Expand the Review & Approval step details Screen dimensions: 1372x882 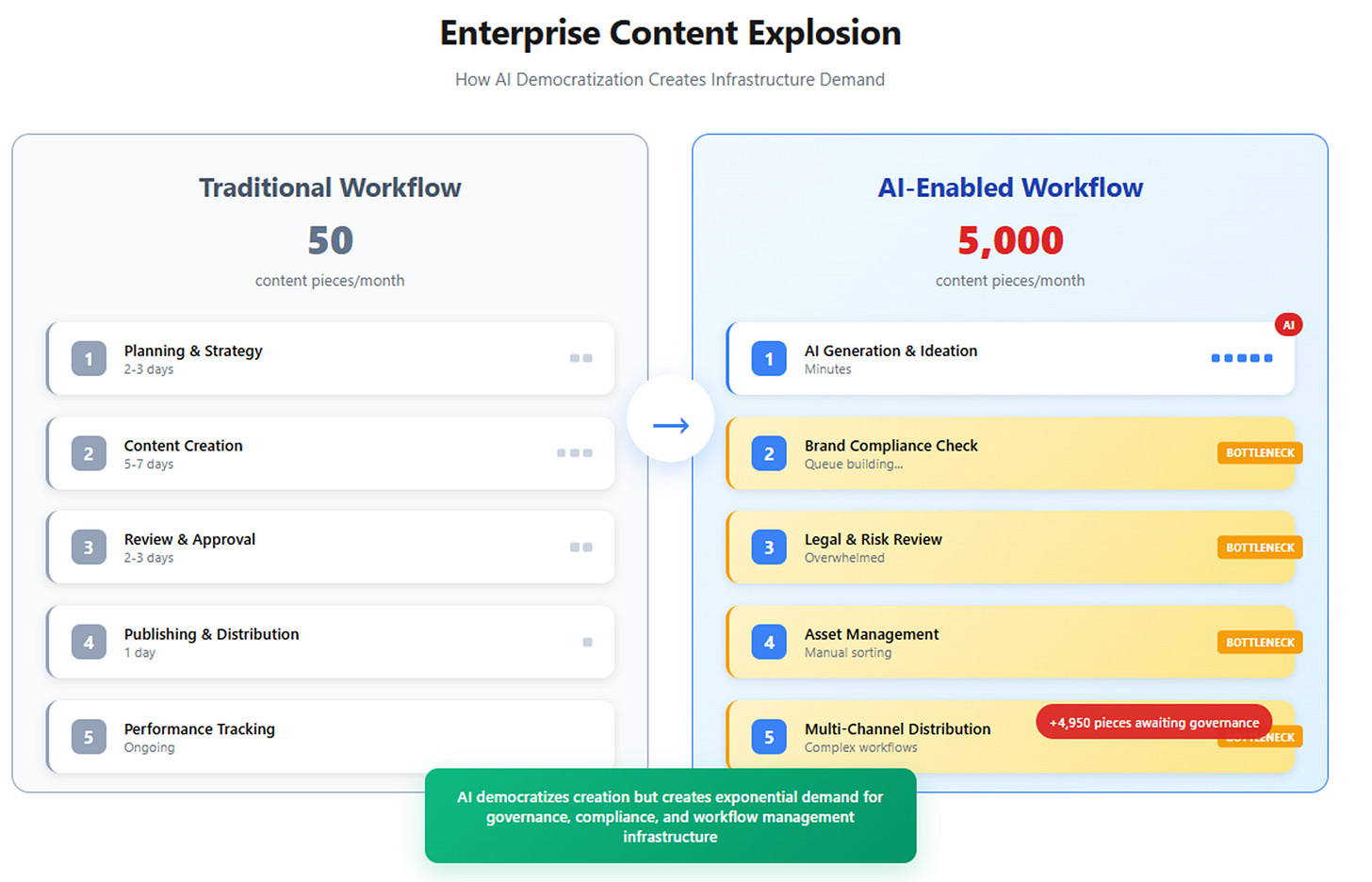330,547
